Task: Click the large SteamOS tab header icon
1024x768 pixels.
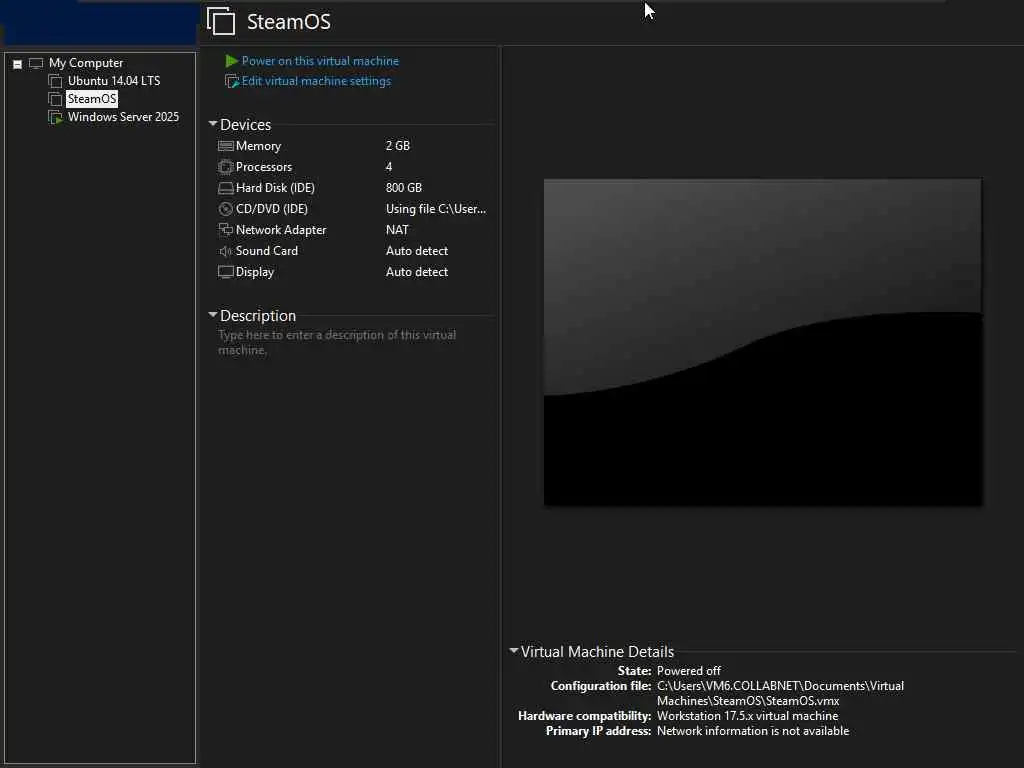Action: click(221, 21)
